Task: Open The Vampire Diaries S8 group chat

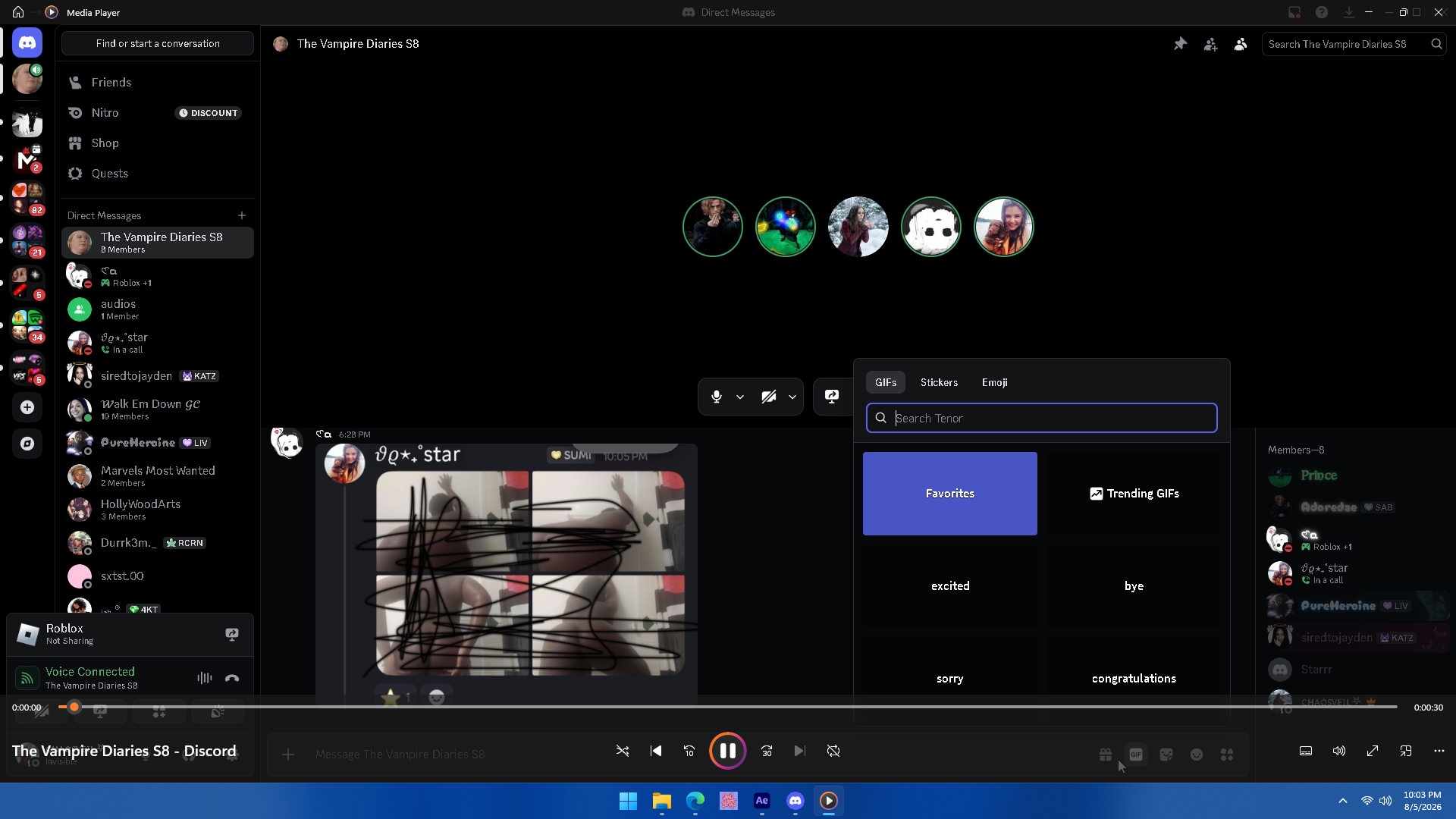Action: 158,243
